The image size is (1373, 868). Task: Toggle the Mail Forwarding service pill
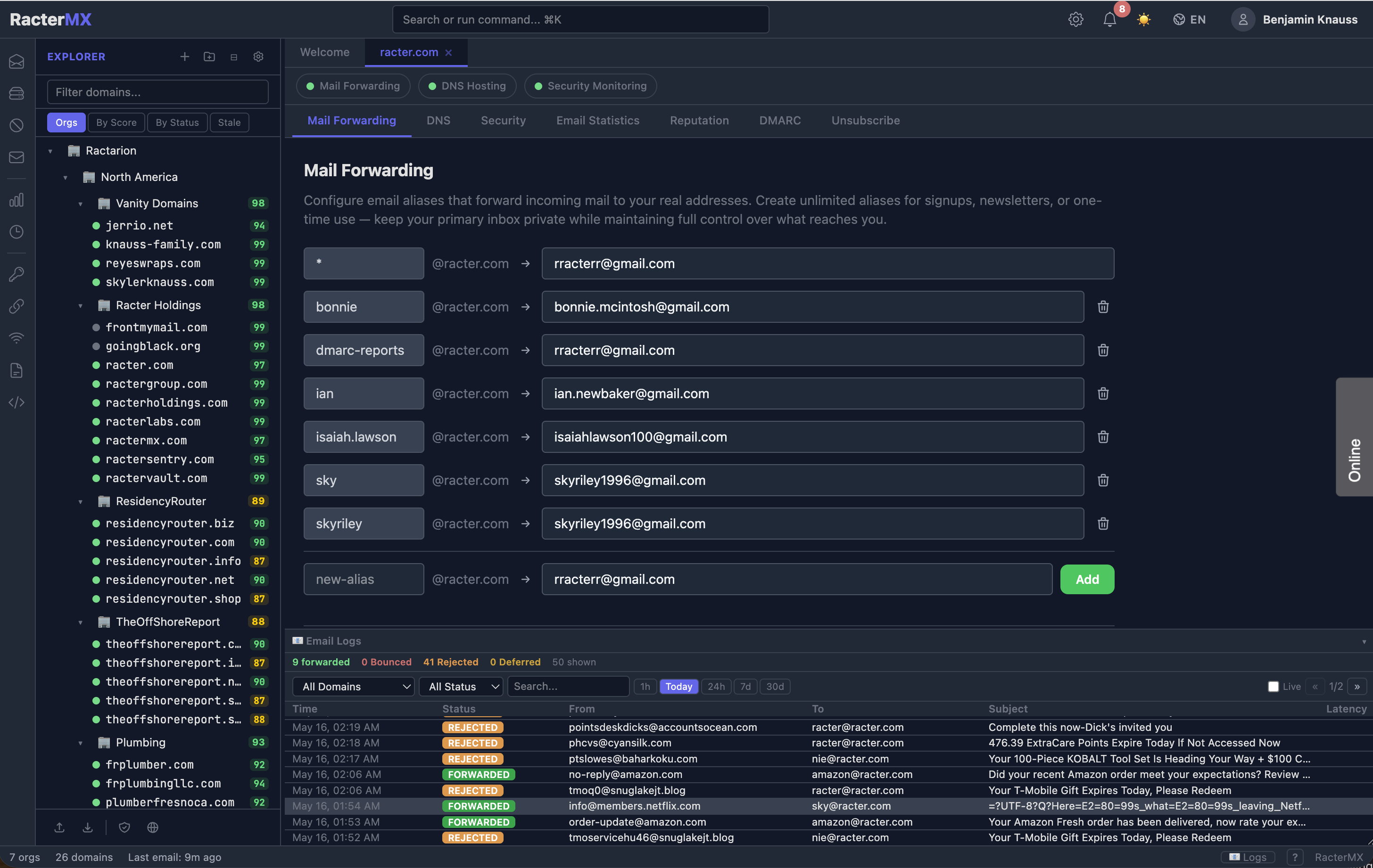tap(353, 86)
